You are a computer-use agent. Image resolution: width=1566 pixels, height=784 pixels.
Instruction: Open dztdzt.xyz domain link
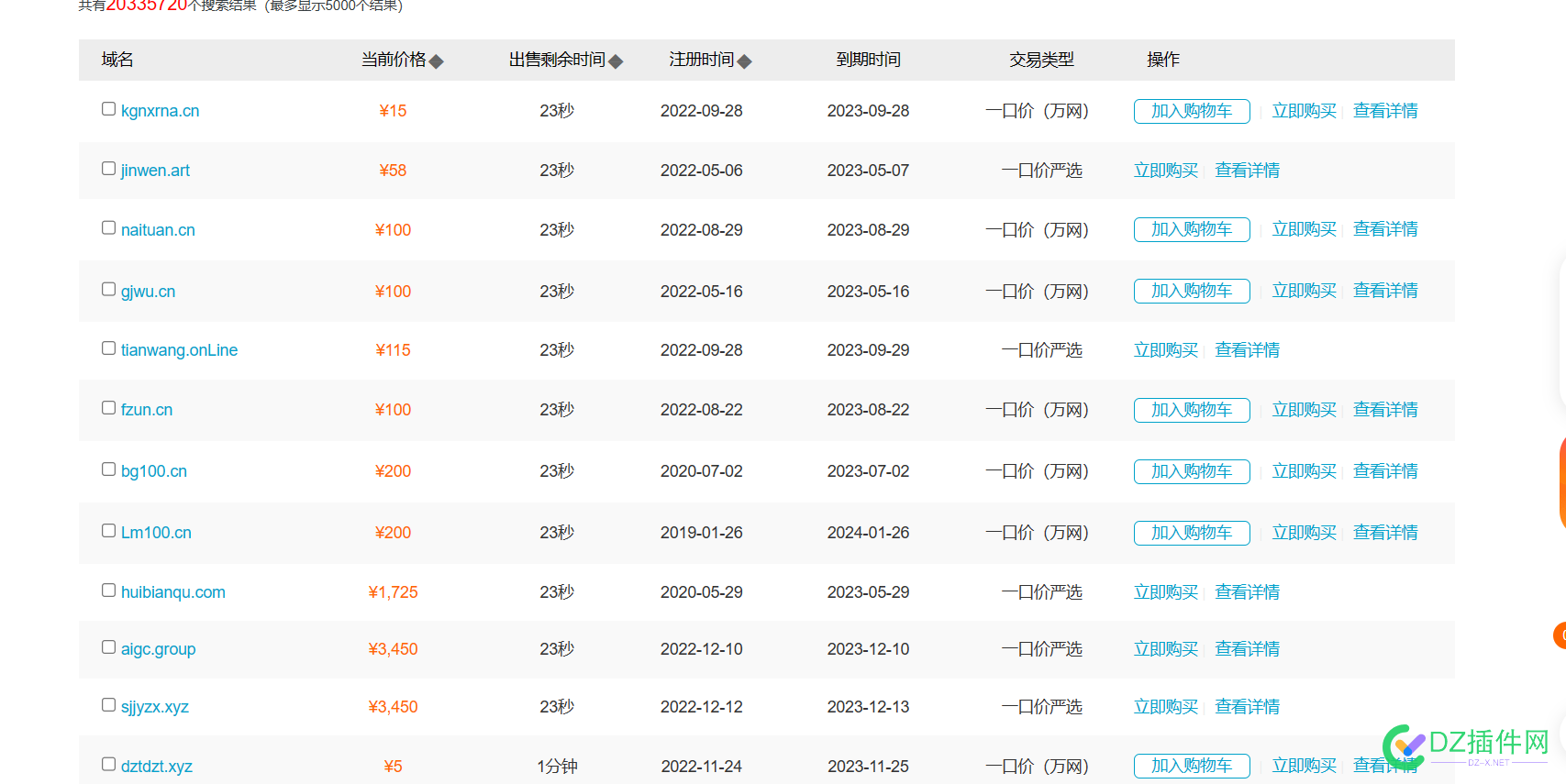coord(156,767)
